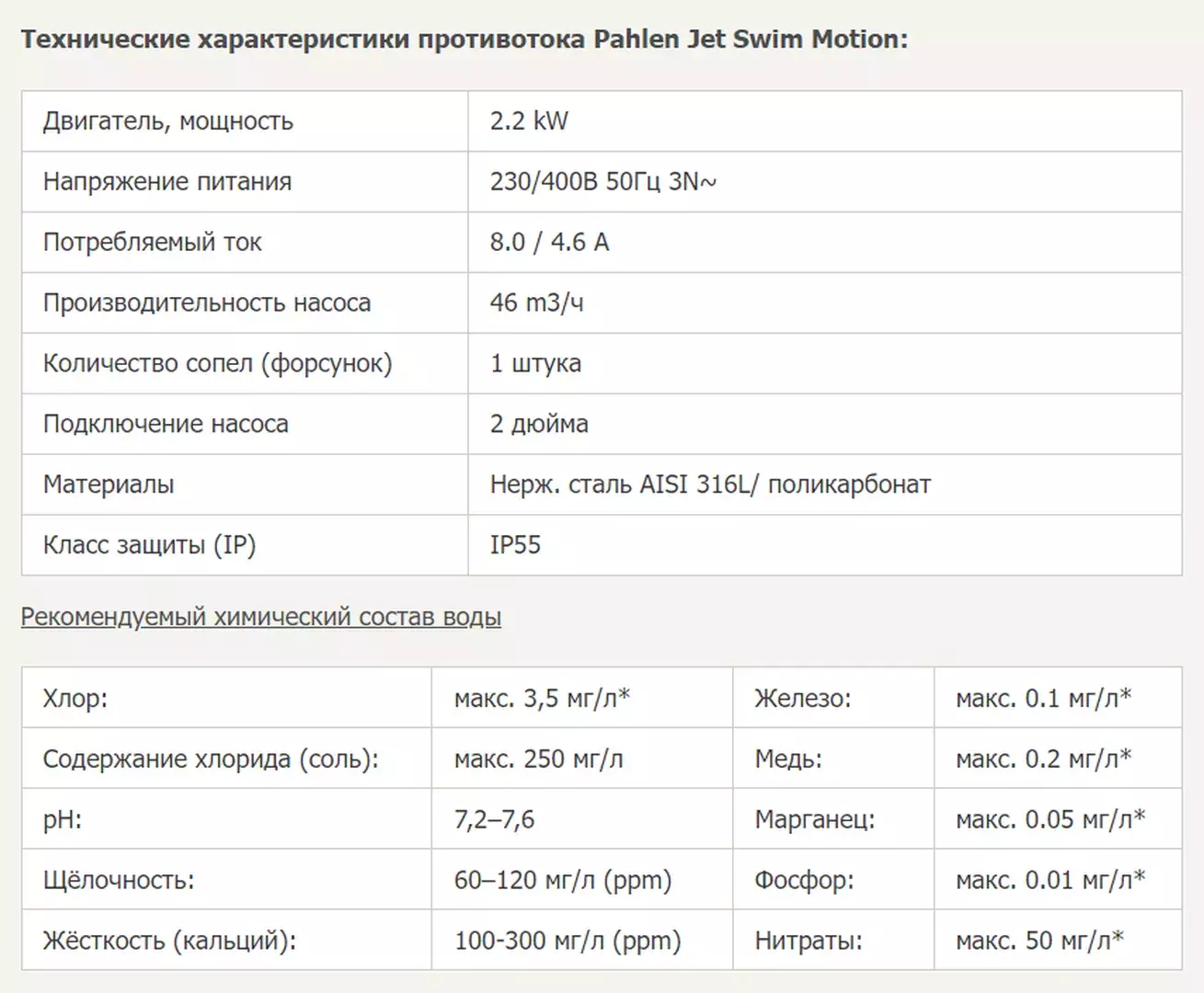Click the 'Хлор:' label in water table
The height and width of the screenshot is (993, 1204).
(75, 699)
